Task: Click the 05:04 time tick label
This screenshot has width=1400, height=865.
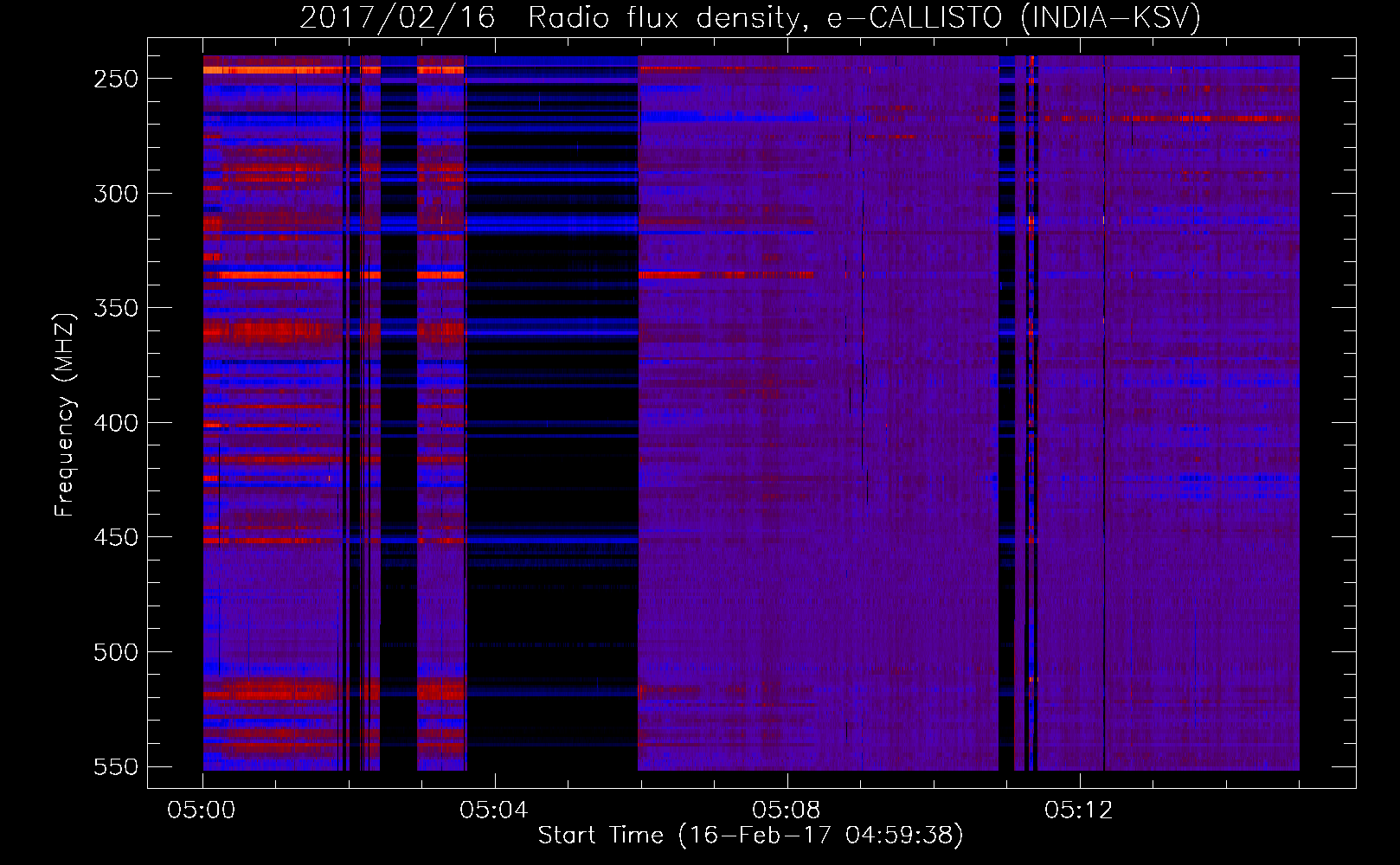Action: tap(494, 811)
